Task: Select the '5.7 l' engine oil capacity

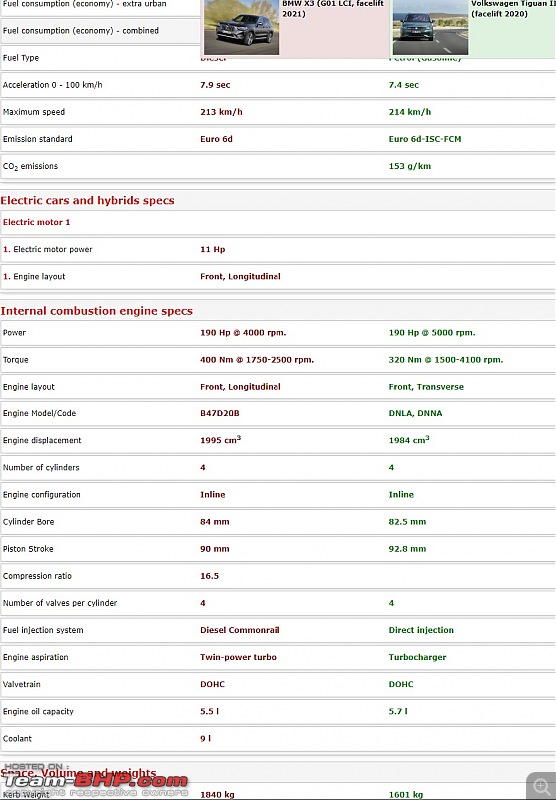Action: (x=398, y=711)
